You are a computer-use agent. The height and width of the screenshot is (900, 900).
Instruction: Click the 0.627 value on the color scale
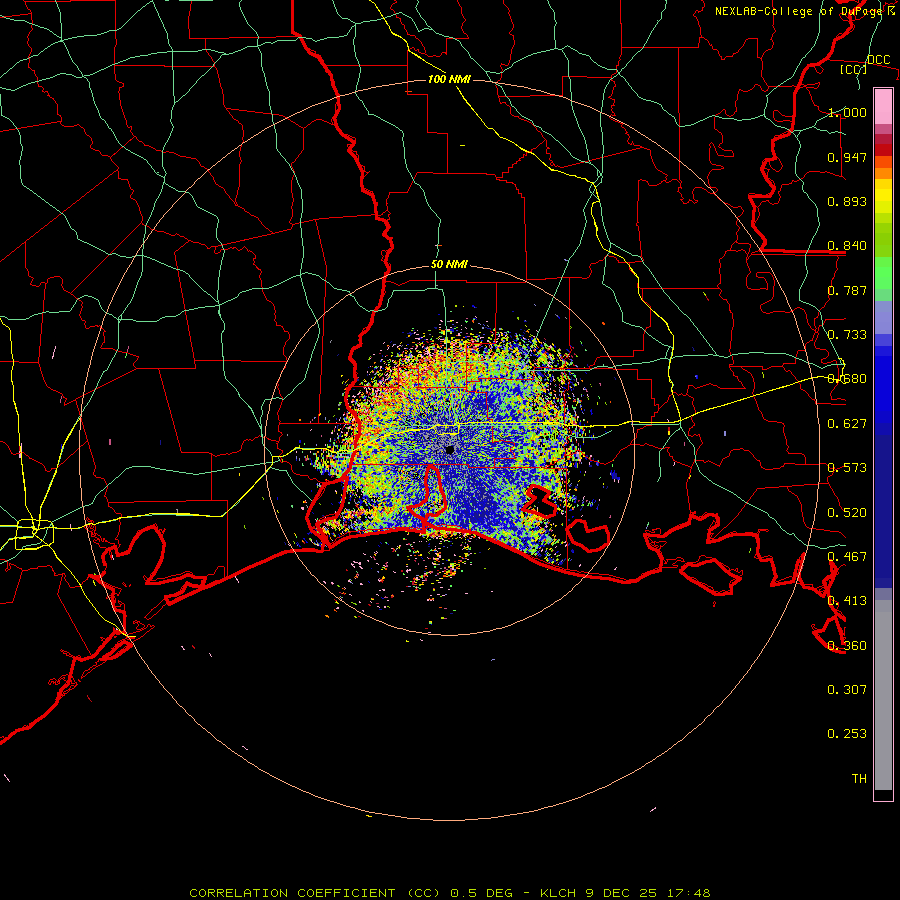click(x=847, y=424)
